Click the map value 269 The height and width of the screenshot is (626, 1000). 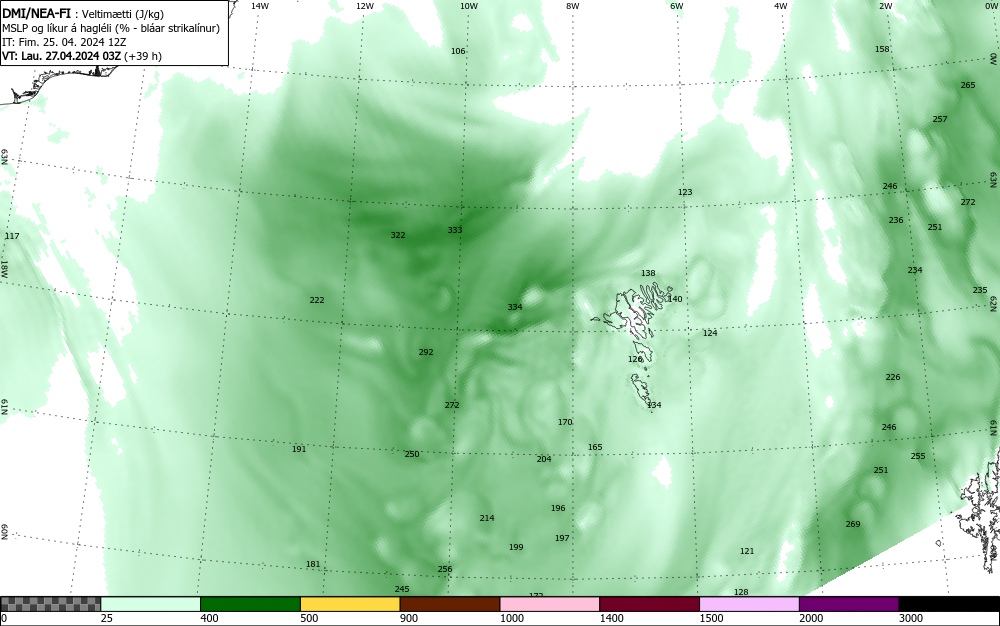[x=853, y=524]
